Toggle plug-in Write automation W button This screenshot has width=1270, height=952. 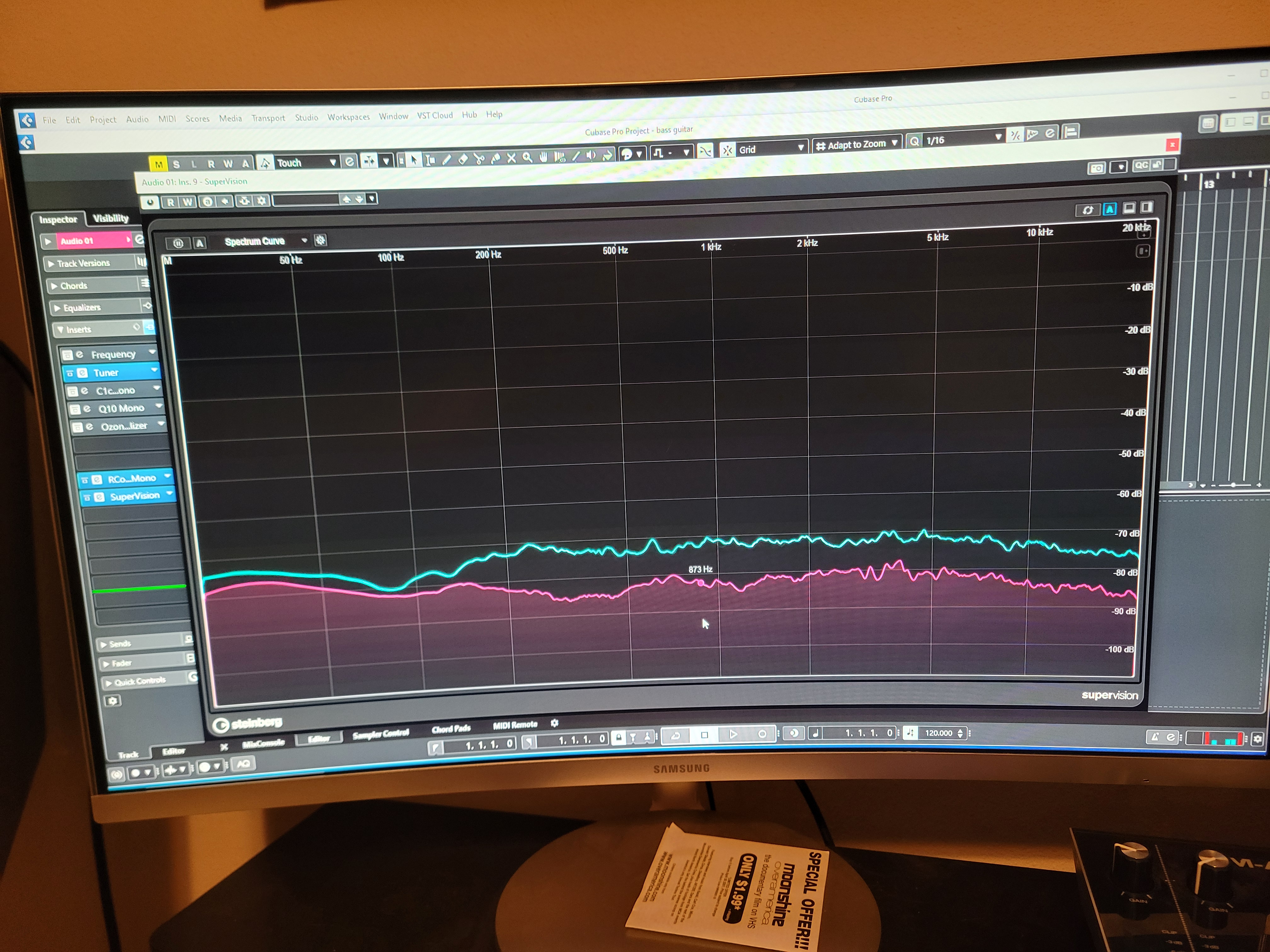[x=187, y=202]
